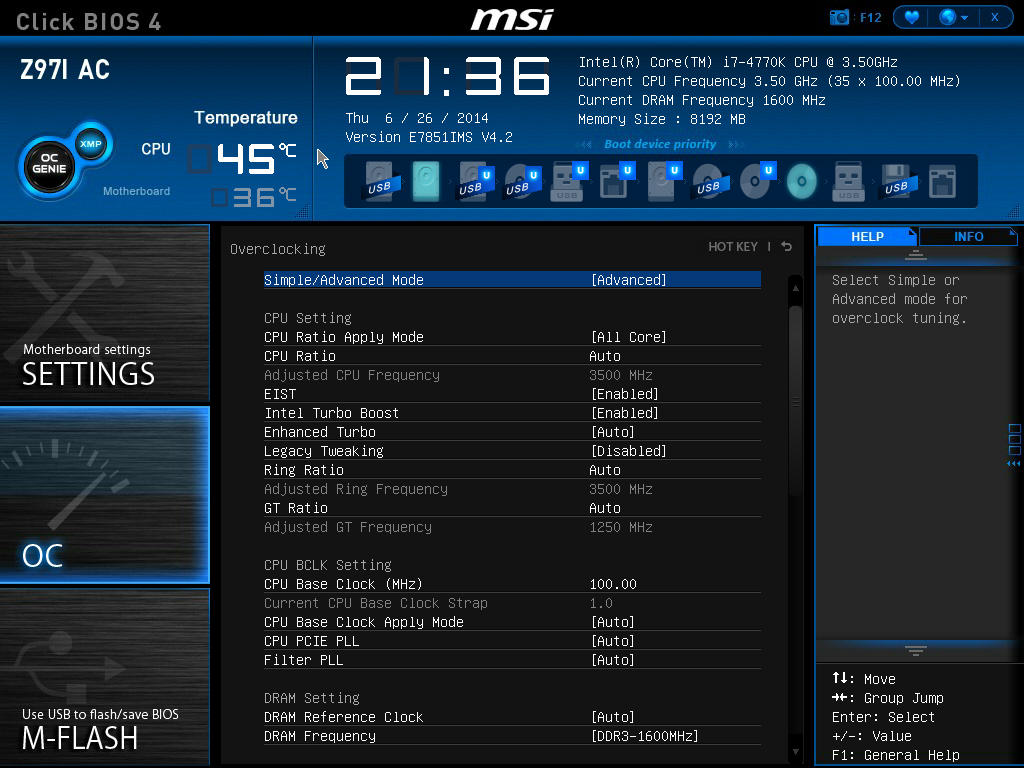Click the Adjusted CPU Frequency 3500 MHz row

512,375
